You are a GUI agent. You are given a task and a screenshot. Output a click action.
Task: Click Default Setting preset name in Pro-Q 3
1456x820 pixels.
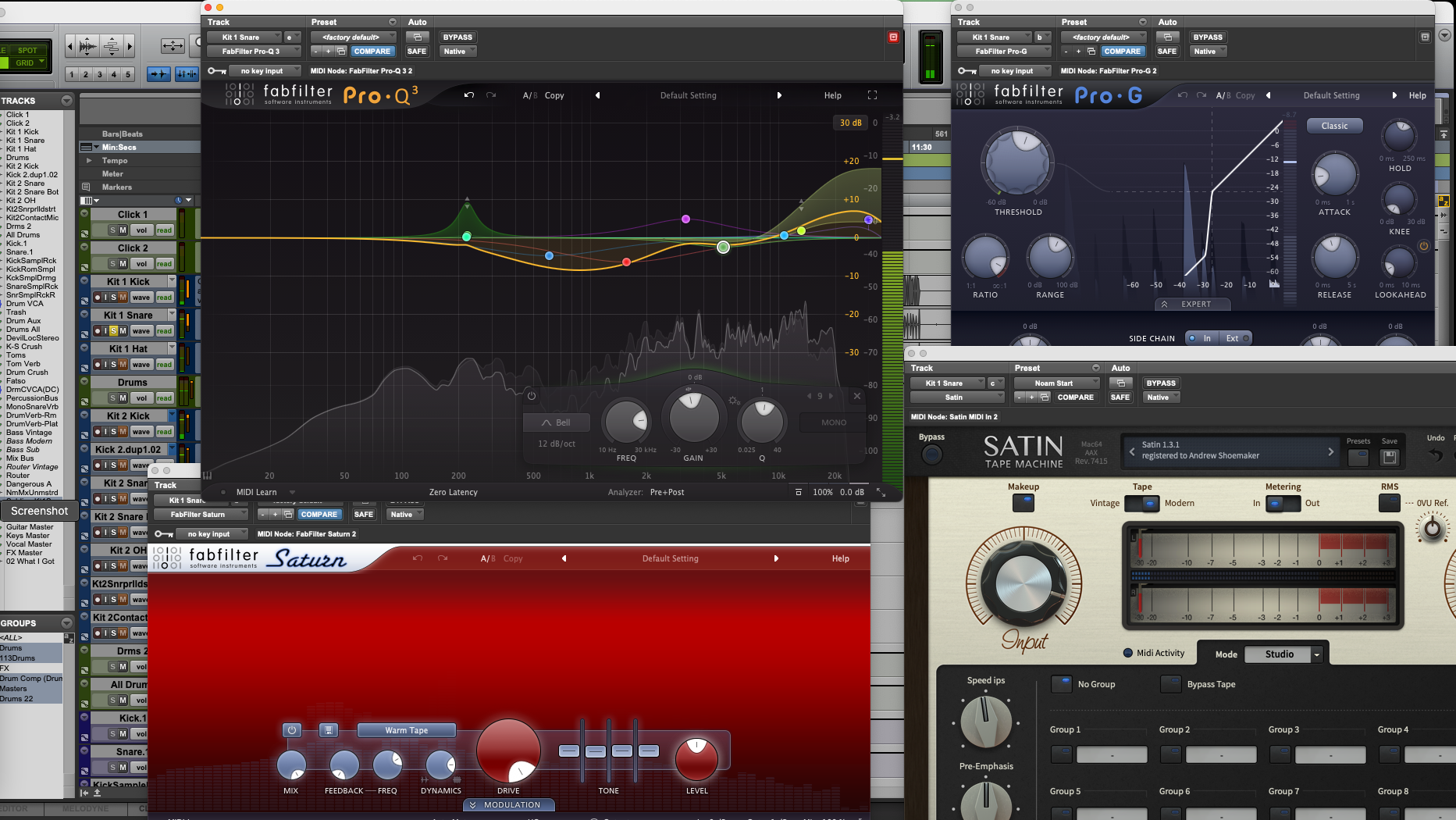tap(688, 95)
